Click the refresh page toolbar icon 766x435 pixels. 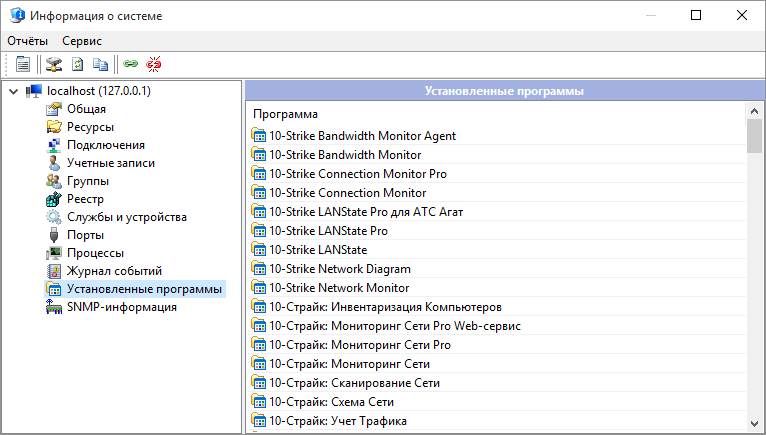tap(78, 64)
